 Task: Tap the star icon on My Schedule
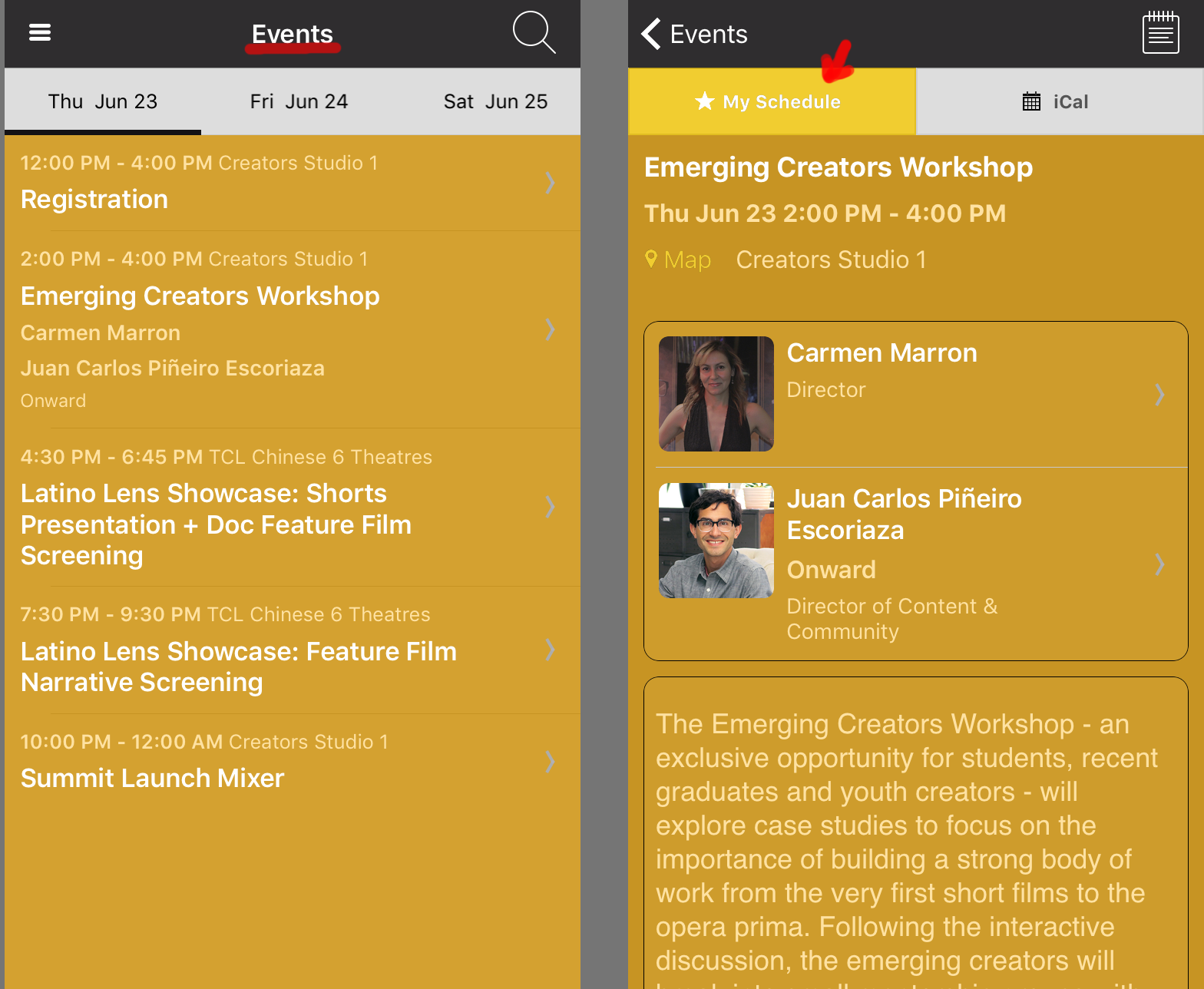pos(704,101)
